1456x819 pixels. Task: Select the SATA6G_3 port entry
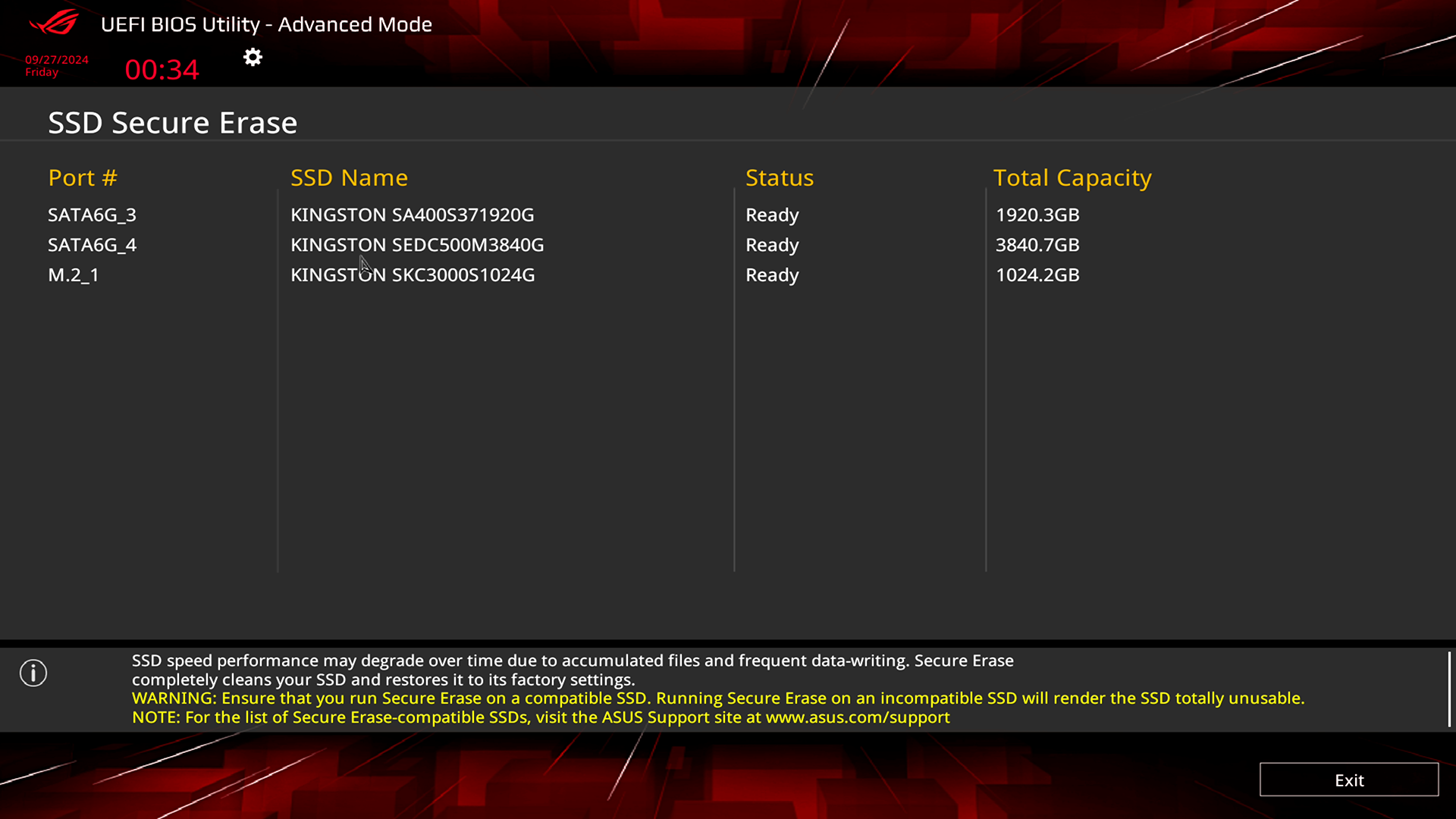pyautogui.click(x=92, y=215)
